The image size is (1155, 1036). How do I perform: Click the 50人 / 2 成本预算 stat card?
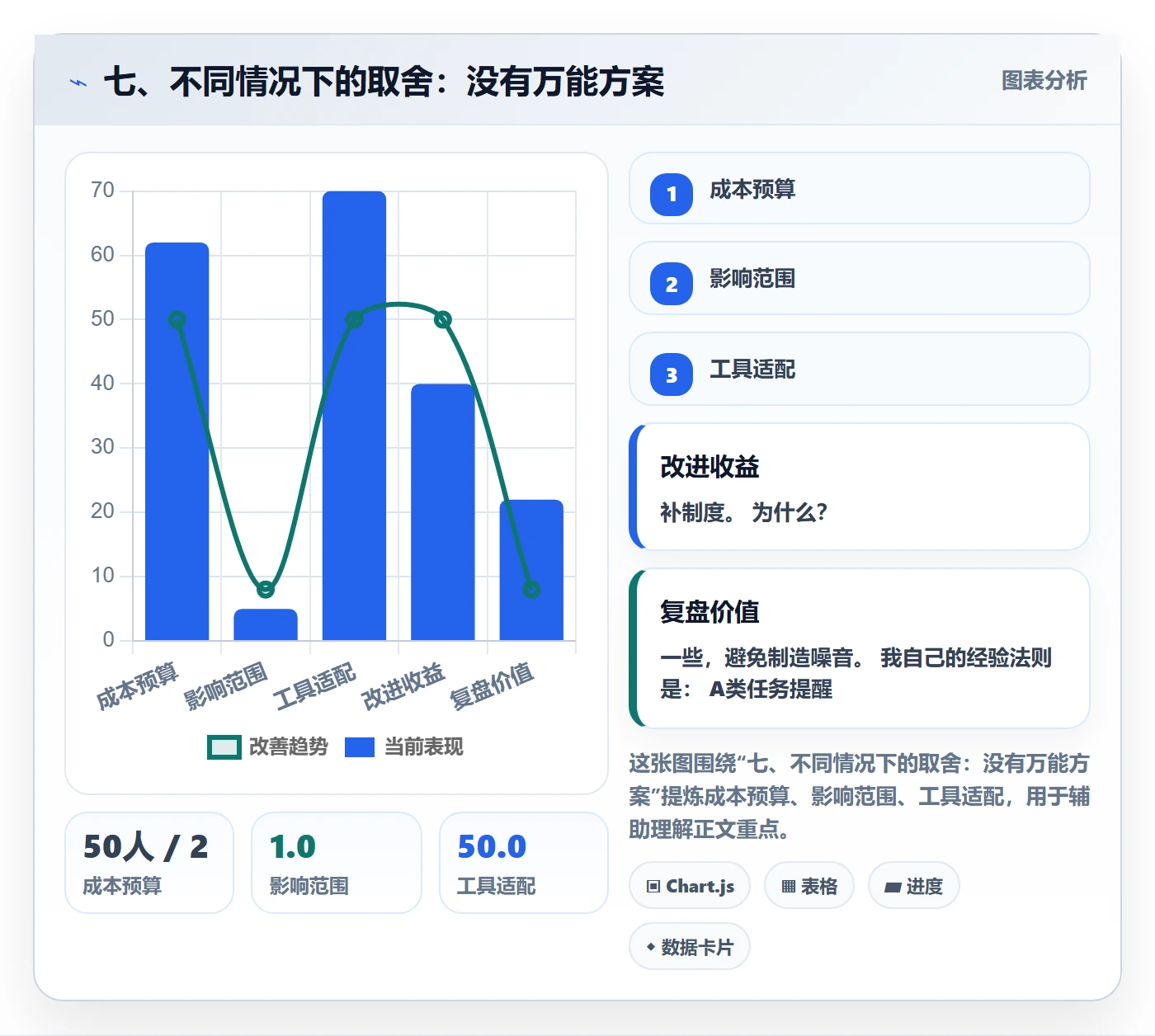click(149, 863)
